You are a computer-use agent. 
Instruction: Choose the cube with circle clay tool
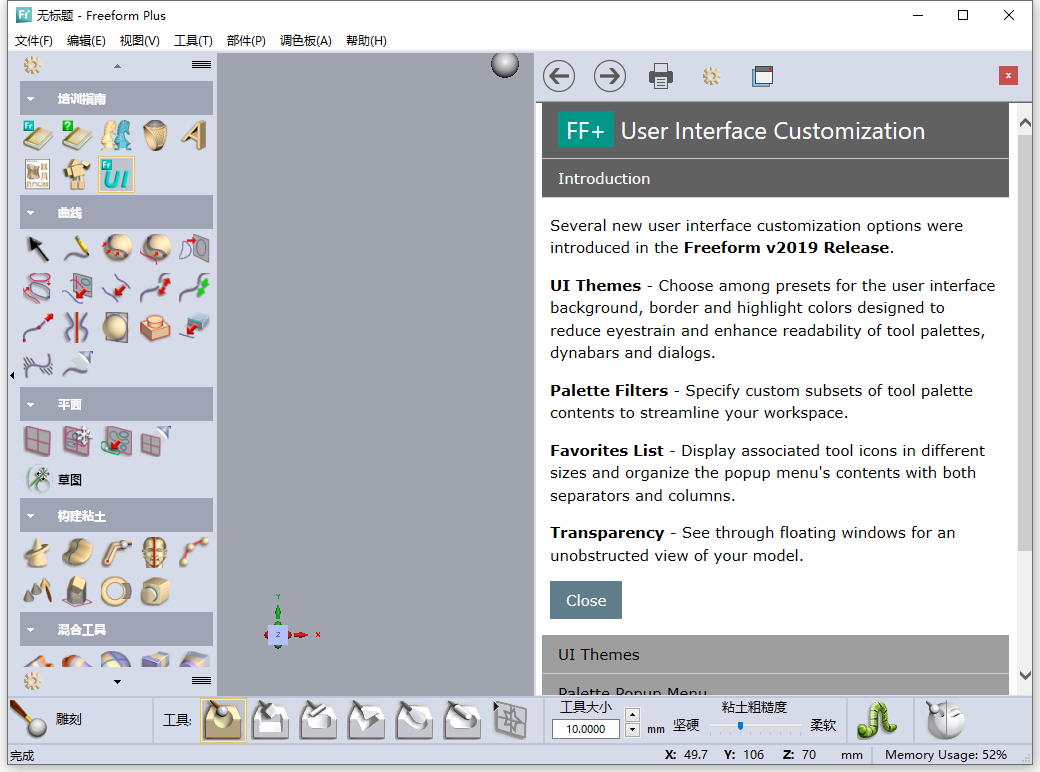(x=155, y=592)
